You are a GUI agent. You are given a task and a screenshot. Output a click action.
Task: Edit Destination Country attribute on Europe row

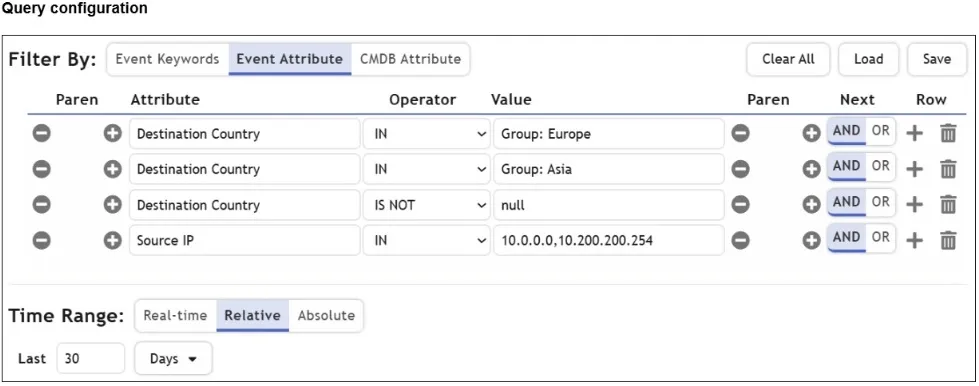click(x=245, y=134)
